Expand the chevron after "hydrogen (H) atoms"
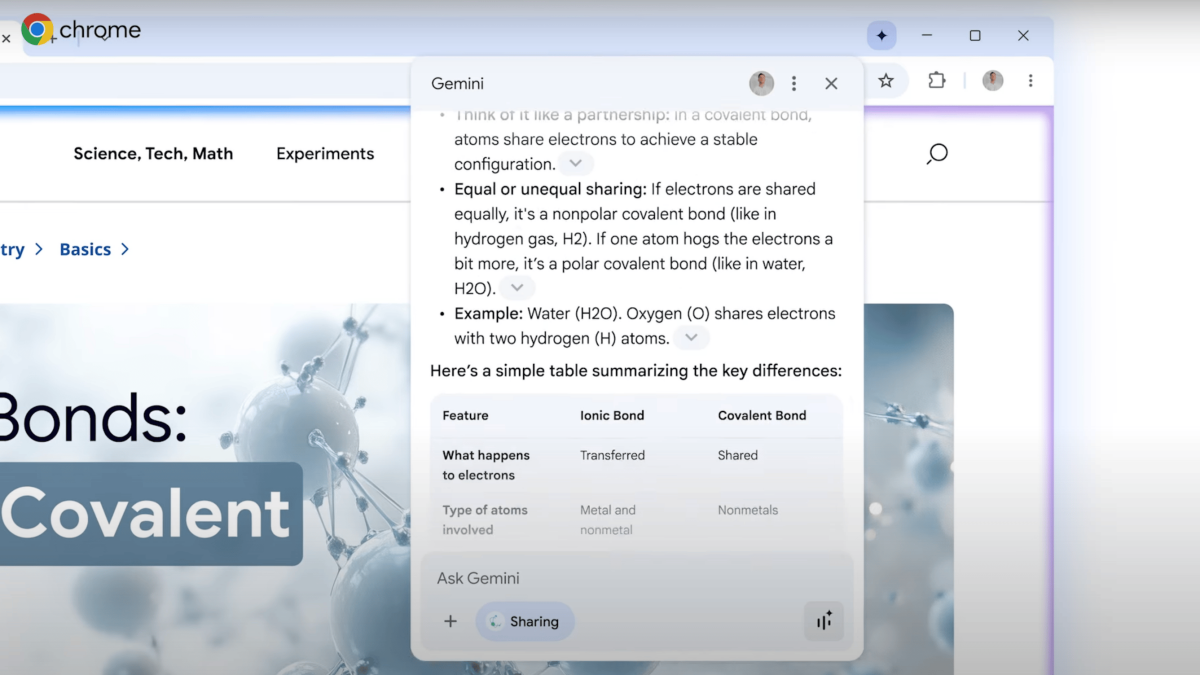This screenshot has width=1200, height=675. pos(691,338)
